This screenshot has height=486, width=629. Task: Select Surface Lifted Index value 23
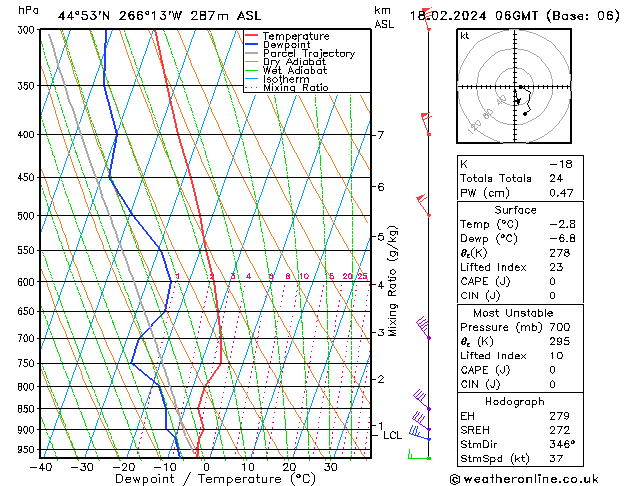pyautogui.click(x=556, y=267)
